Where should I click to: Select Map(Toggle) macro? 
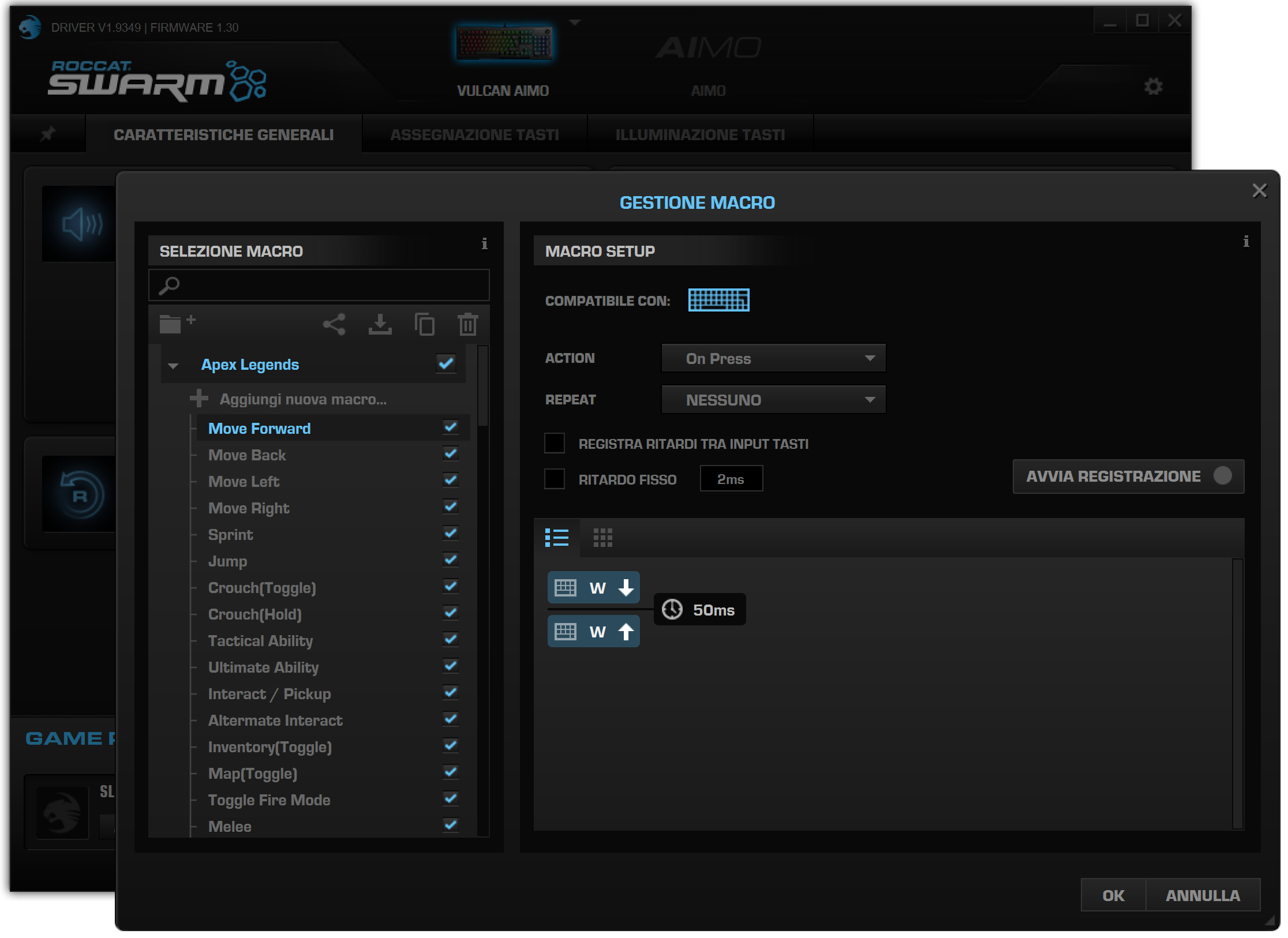[253, 774]
